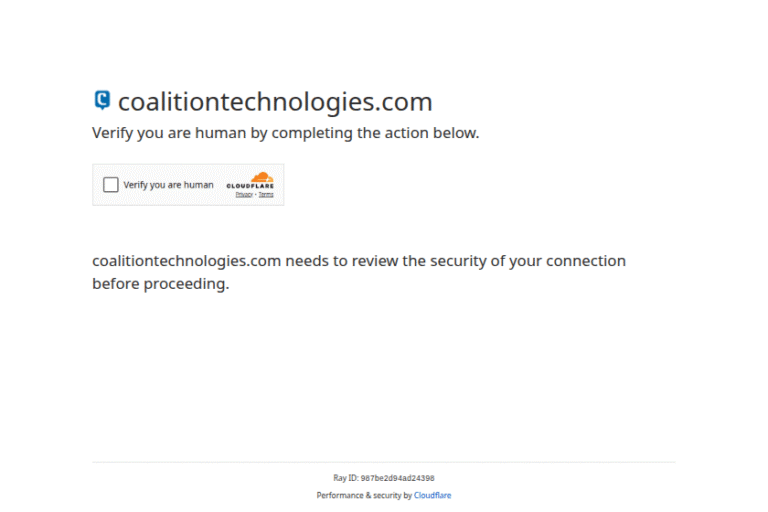Open the Terms link in the widget
Viewport: 768px width, 512px height.
(x=266, y=195)
